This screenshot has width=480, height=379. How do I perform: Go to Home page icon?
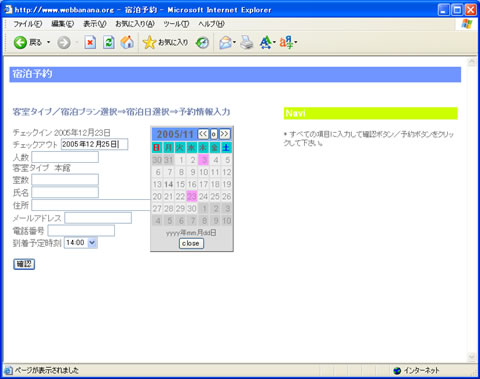pos(127,43)
